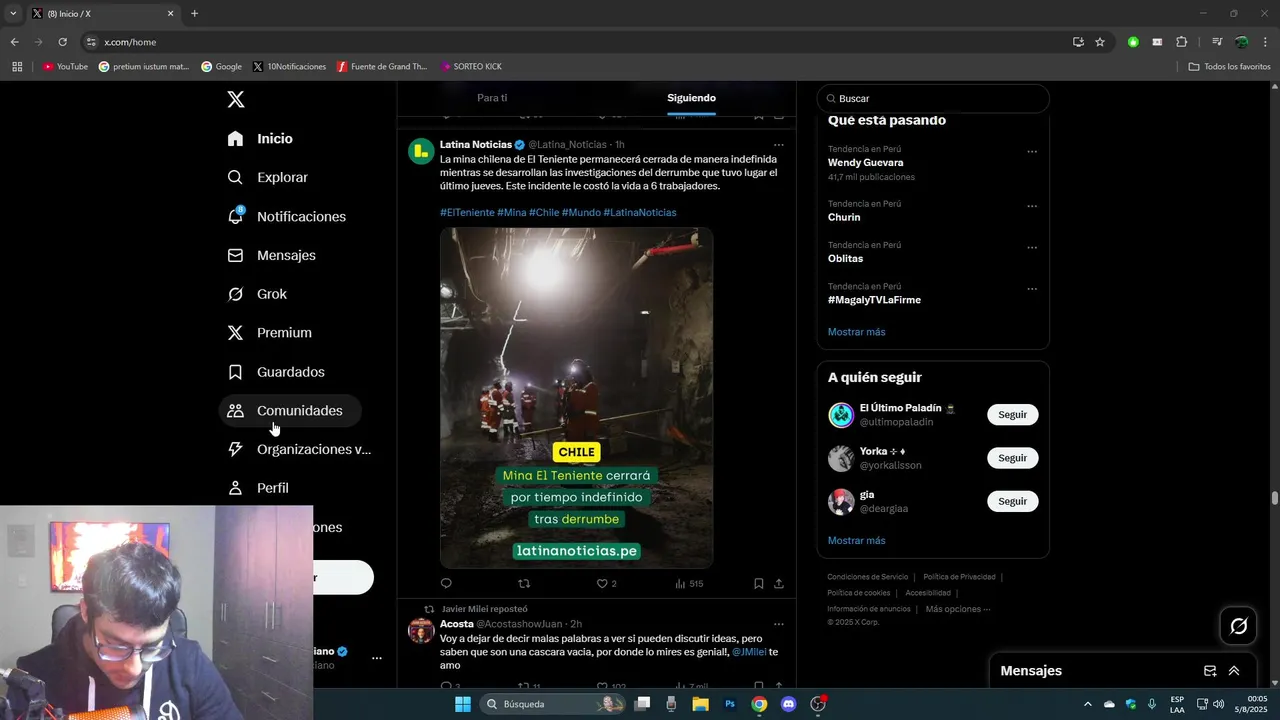Open Inicio from the sidebar
The image size is (1280, 720).
pyautogui.click(x=260, y=138)
